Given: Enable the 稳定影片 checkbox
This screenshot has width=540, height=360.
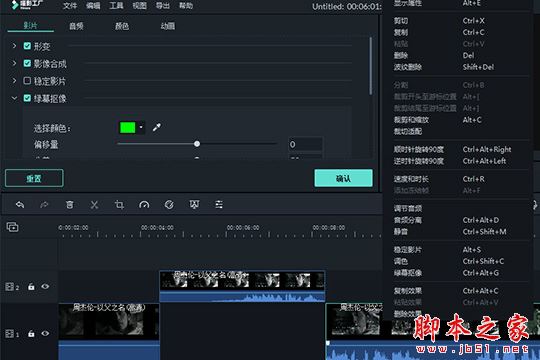Looking at the screenshot, I should (x=27, y=81).
